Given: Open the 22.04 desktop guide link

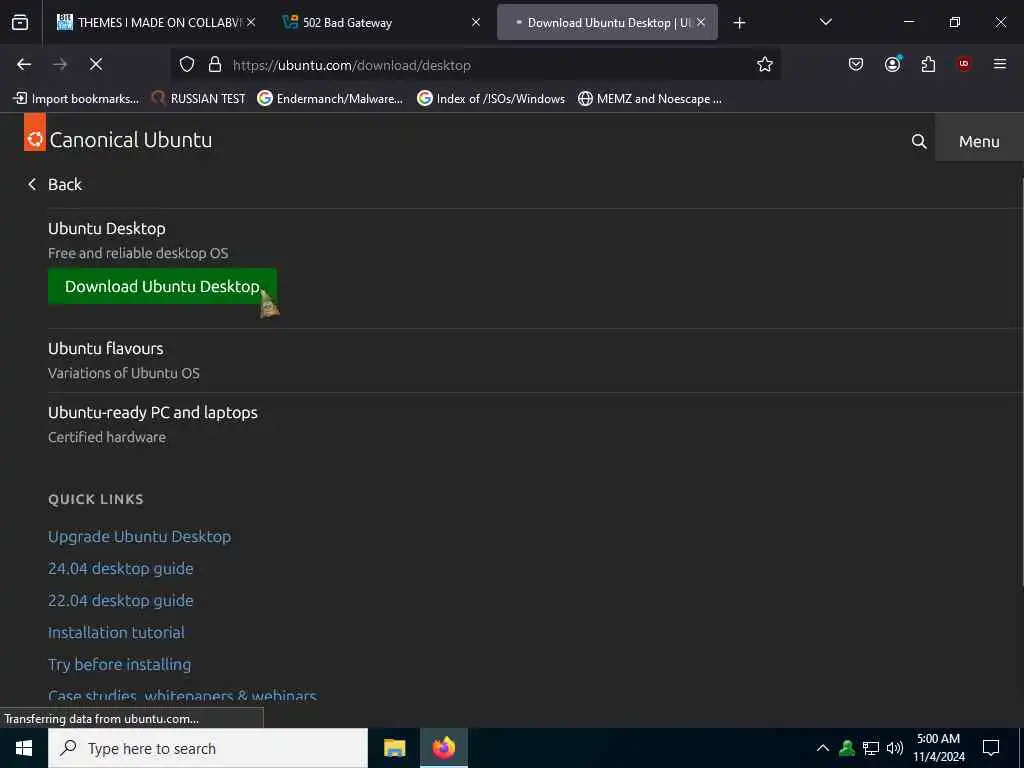Looking at the screenshot, I should pos(121,600).
